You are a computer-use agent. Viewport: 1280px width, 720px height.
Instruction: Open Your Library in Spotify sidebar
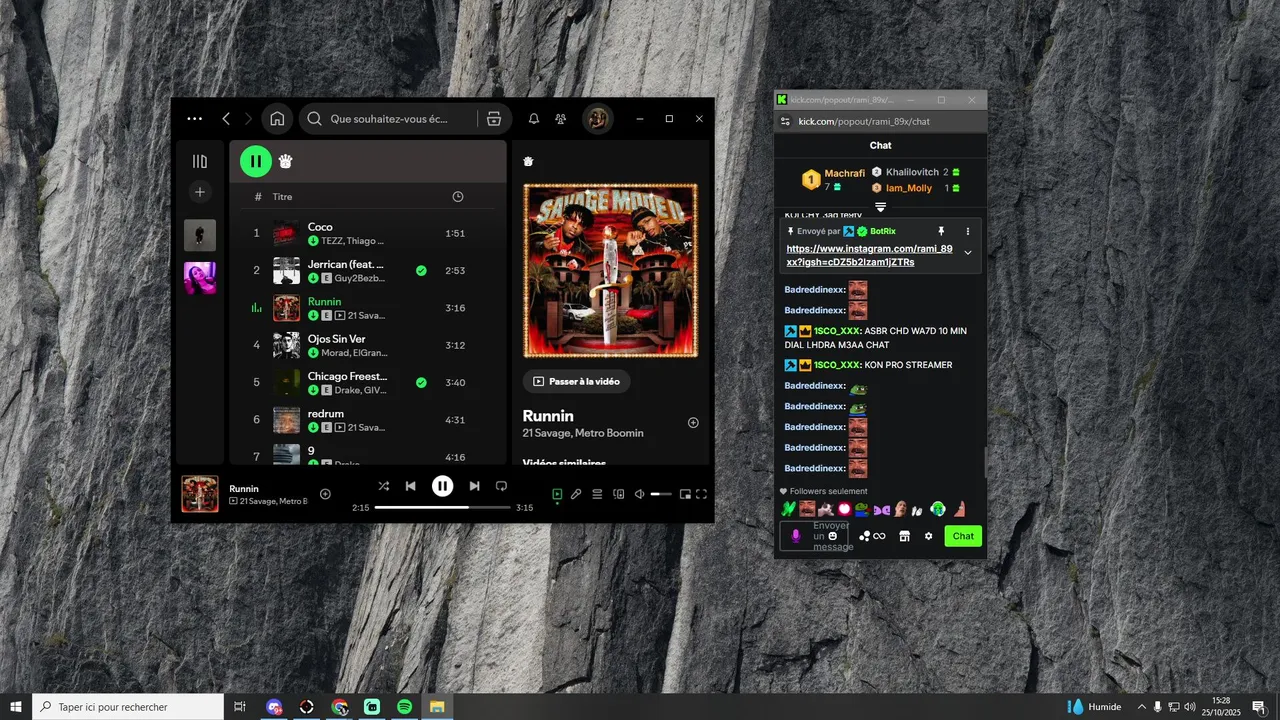(200, 161)
